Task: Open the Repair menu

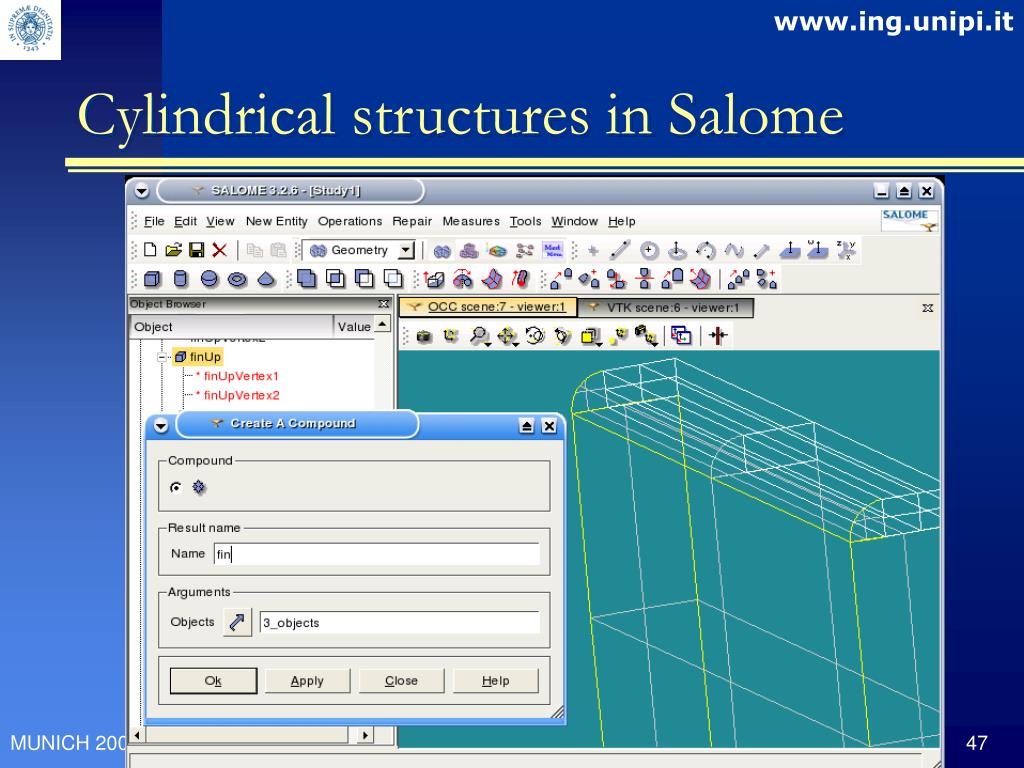Action: coord(412,221)
